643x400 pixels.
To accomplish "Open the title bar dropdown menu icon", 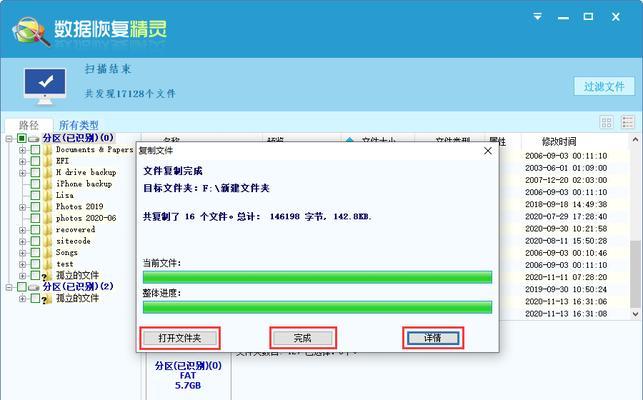I will point(537,16).
